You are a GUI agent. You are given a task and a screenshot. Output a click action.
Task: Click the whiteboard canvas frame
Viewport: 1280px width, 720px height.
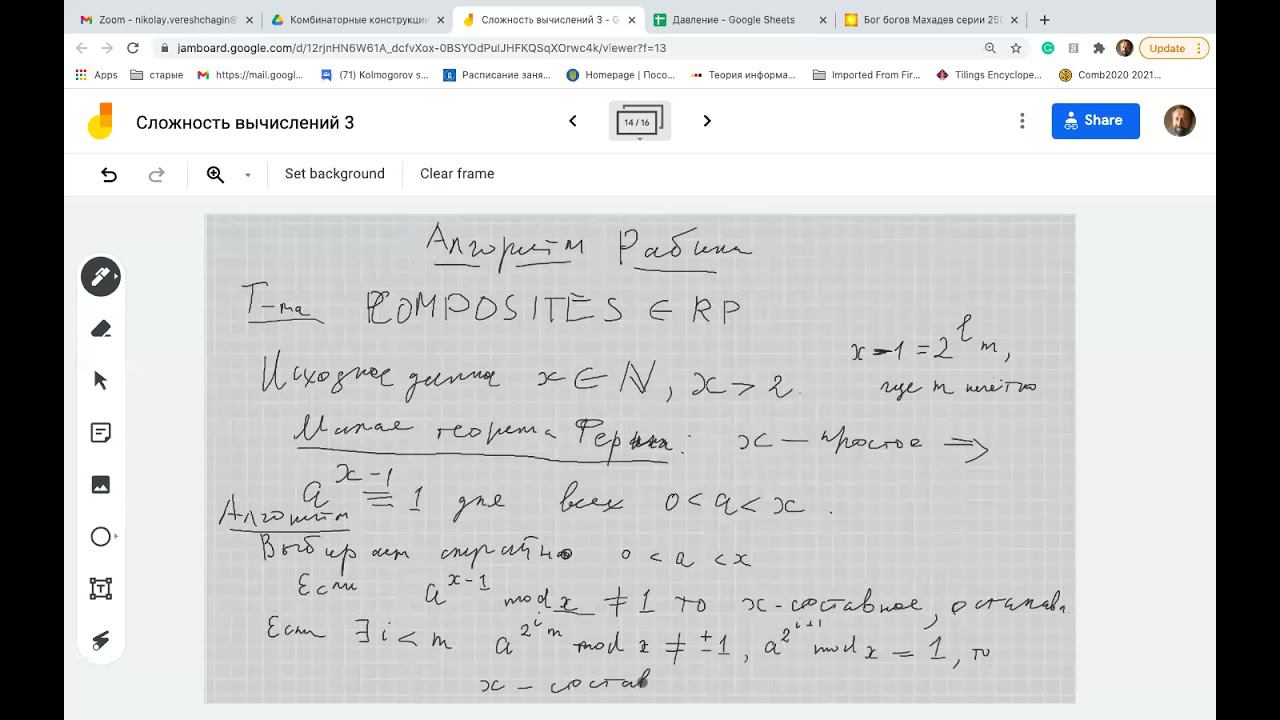tap(640, 458)
